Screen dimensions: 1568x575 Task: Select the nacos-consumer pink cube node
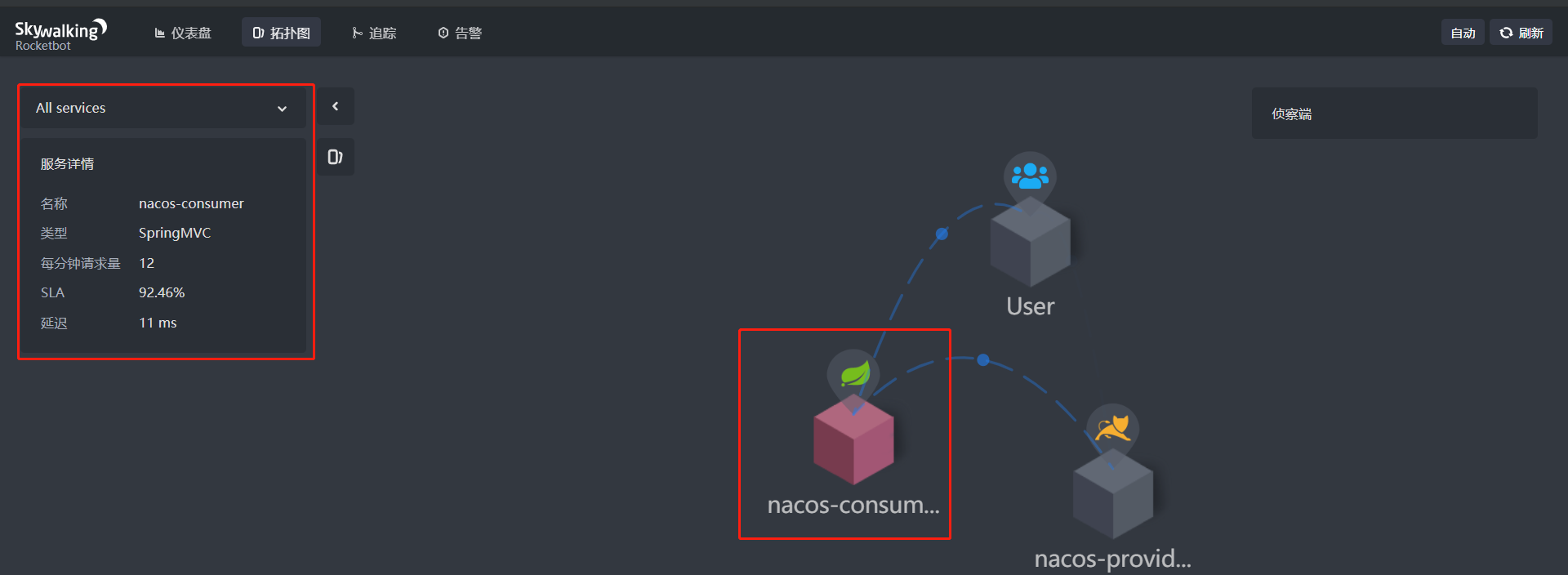(x=853, y=439)
